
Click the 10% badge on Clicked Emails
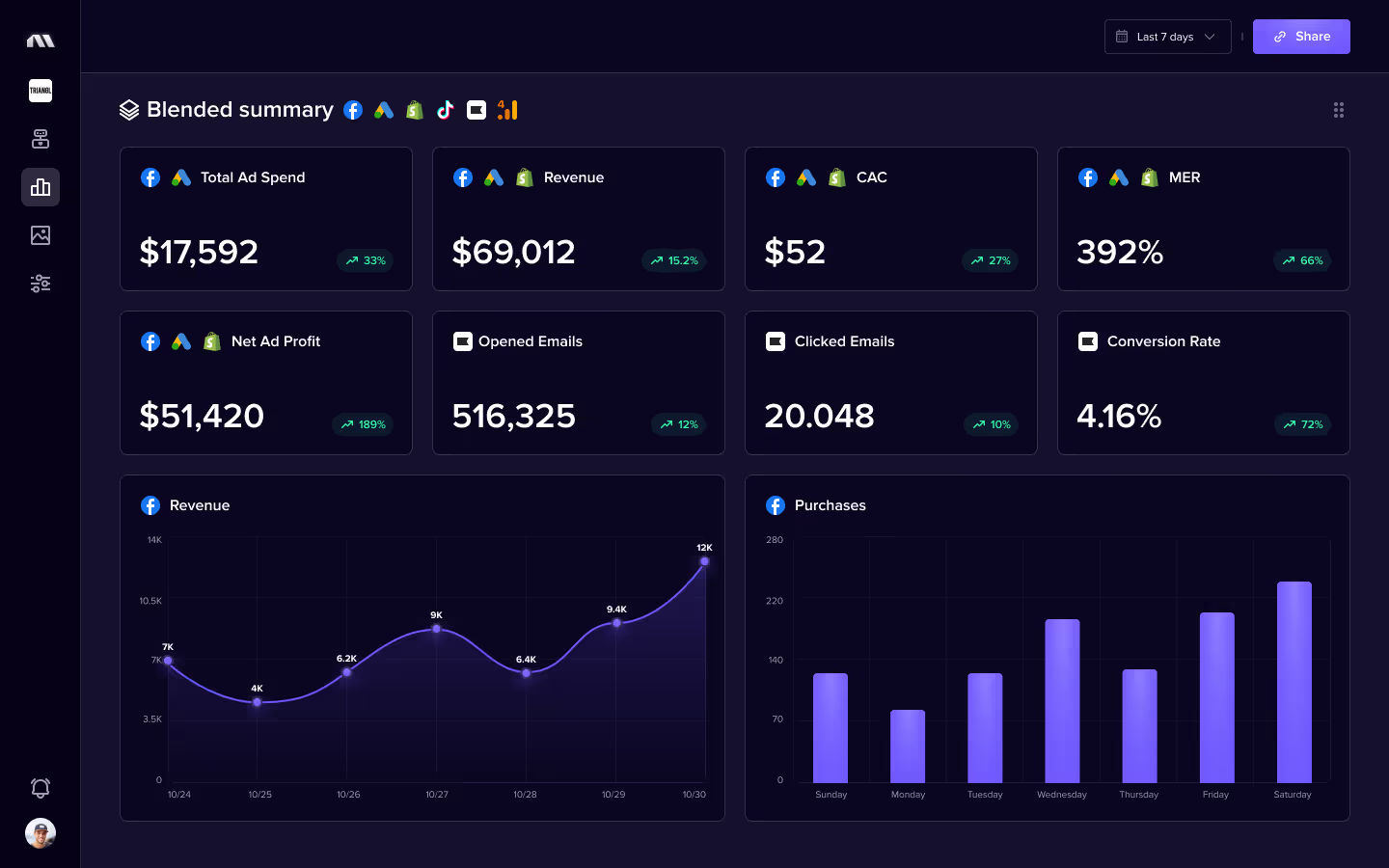[x=992, y=424]
